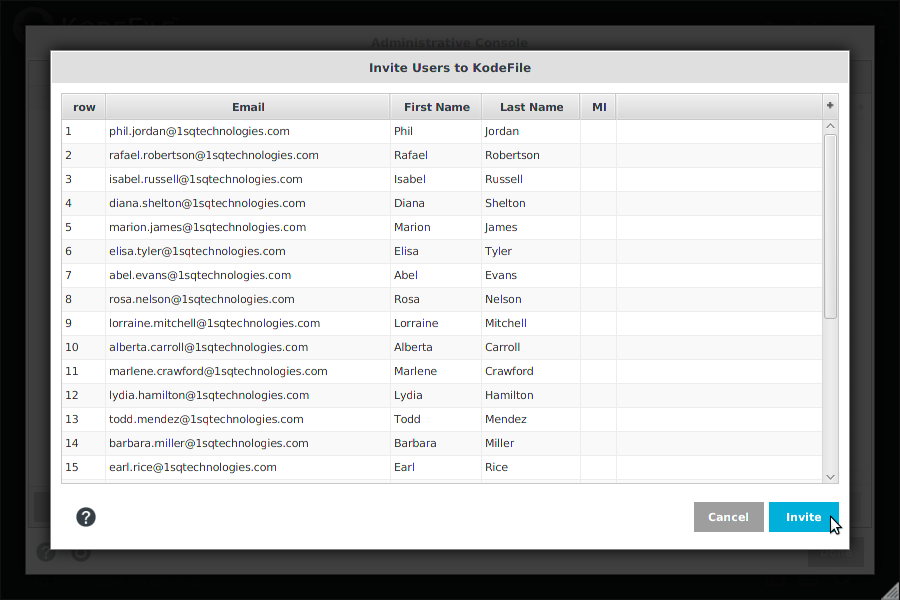Click row number 8 cell
Image resolution: width=900 pixels, height=600 pixels.
click(x=84, y=300)
